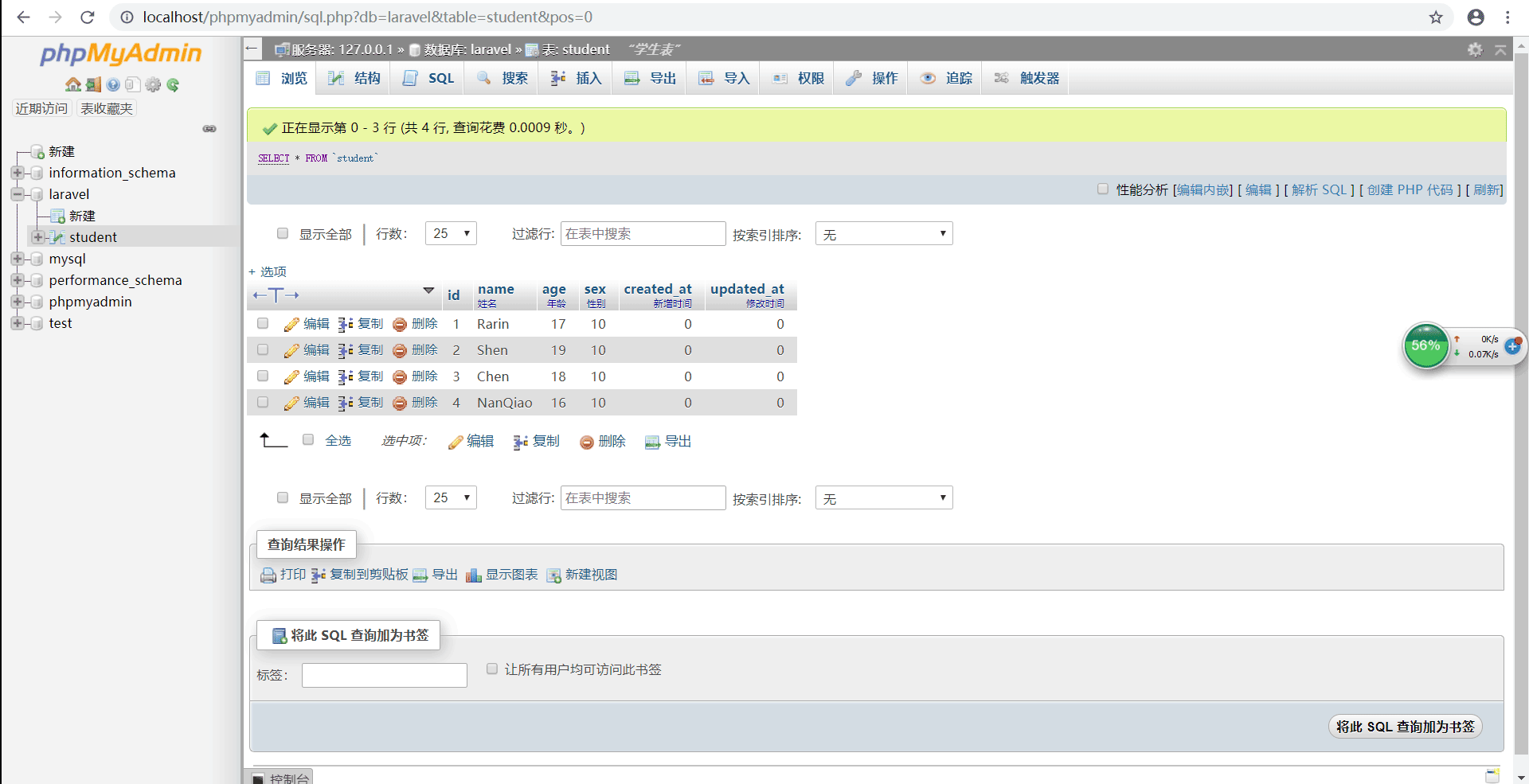Check the row selection checkbox for Shen
1529x784 pixels.
point(262,350)
